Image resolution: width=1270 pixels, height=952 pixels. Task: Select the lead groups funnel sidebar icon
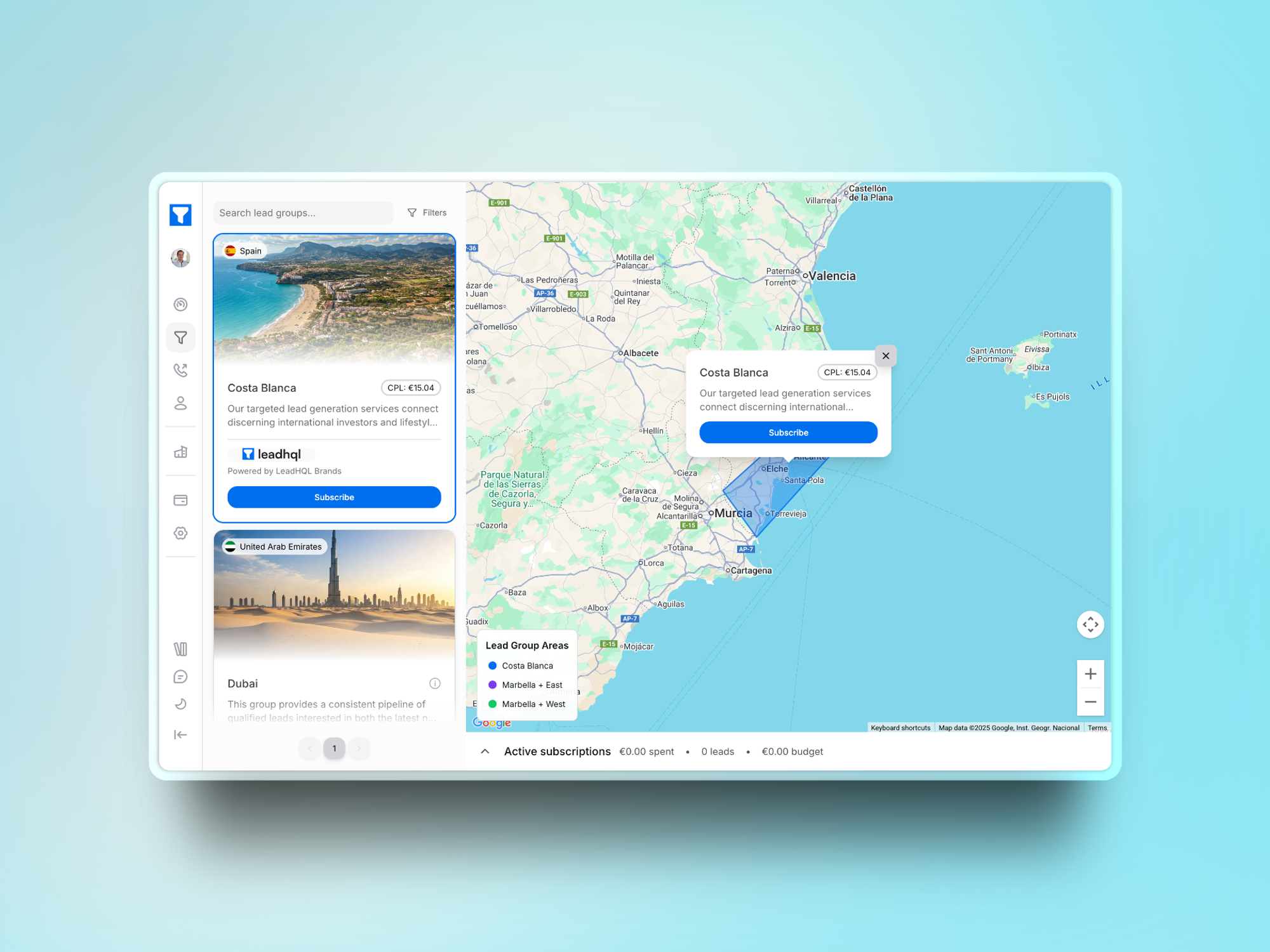(x=180, y=338)
